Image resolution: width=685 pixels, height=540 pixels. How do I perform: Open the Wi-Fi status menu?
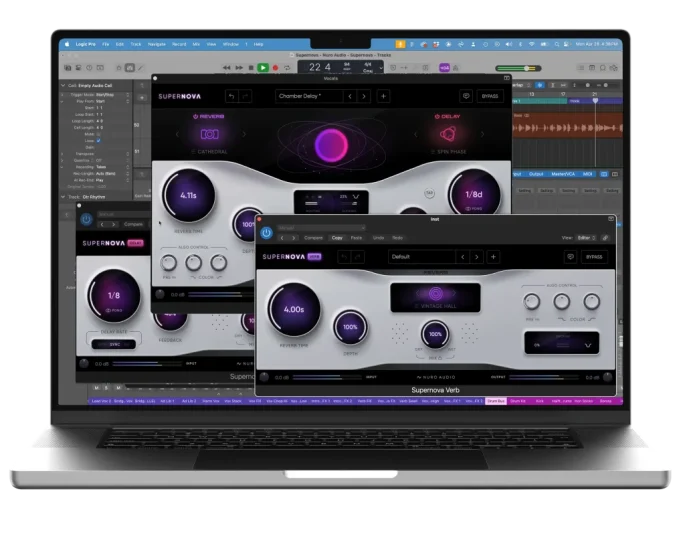(x=532, y=44)
